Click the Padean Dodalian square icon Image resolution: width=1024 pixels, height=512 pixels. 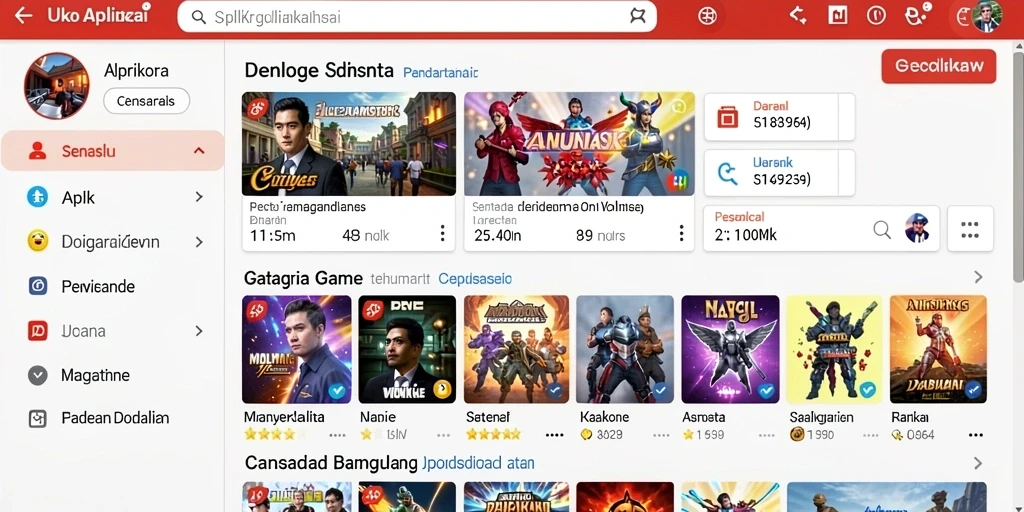[37, 419]
